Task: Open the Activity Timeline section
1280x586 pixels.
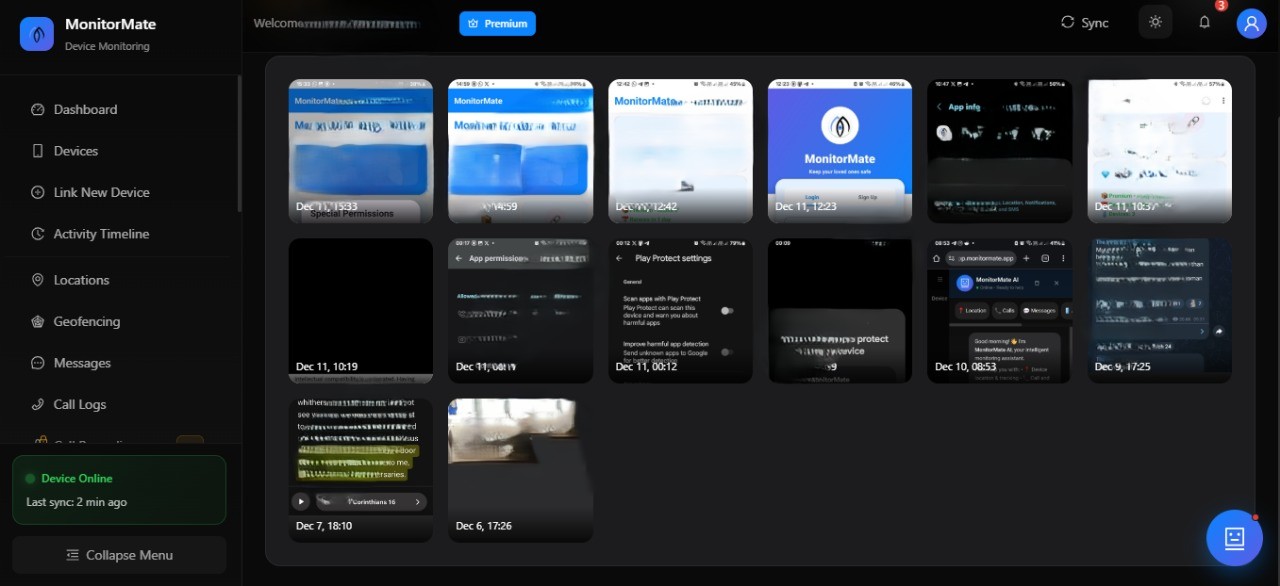Action: (x=101, y=234)
